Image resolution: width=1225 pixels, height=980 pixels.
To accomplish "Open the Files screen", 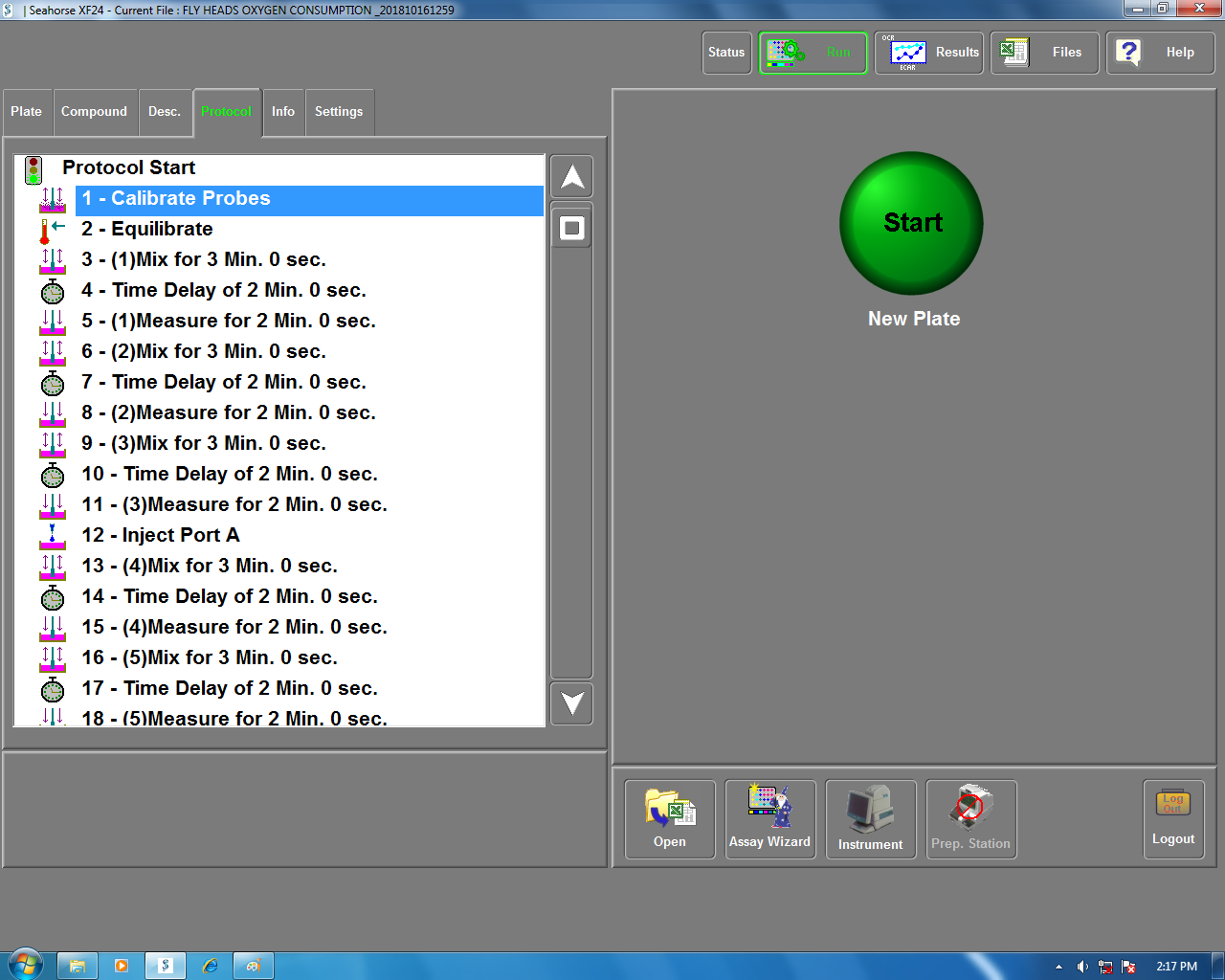I will [1044, 53].
